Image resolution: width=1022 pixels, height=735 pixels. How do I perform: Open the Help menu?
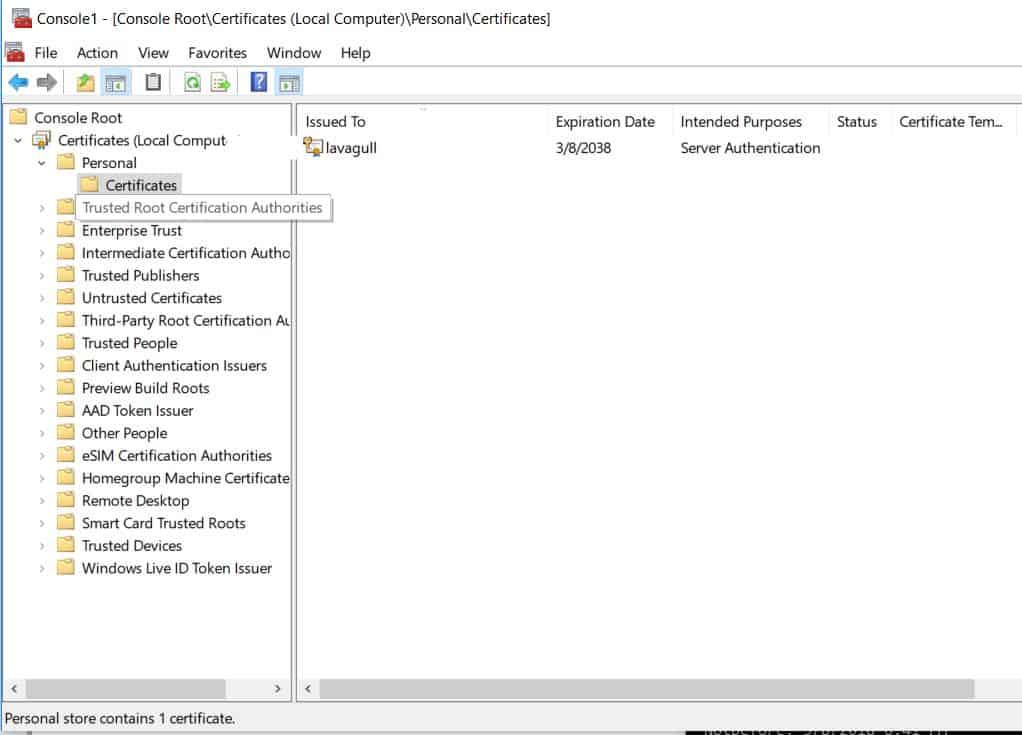pos(355,53)
